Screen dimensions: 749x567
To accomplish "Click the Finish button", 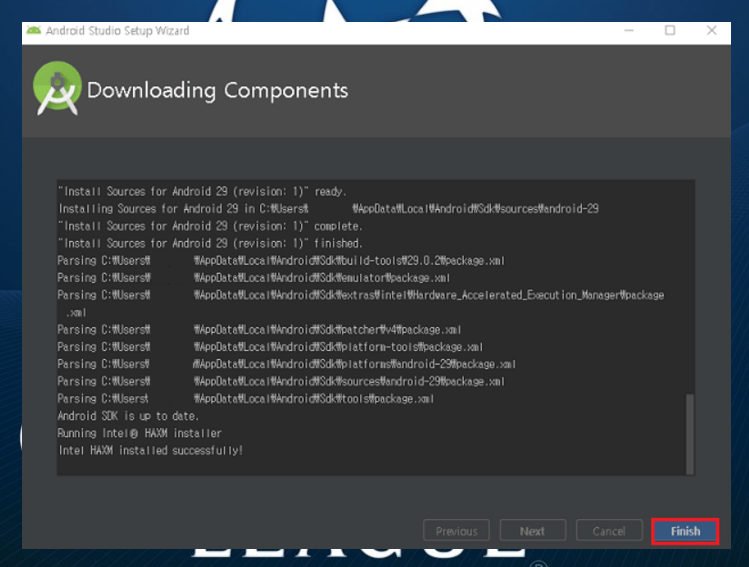I will (685, 531).
